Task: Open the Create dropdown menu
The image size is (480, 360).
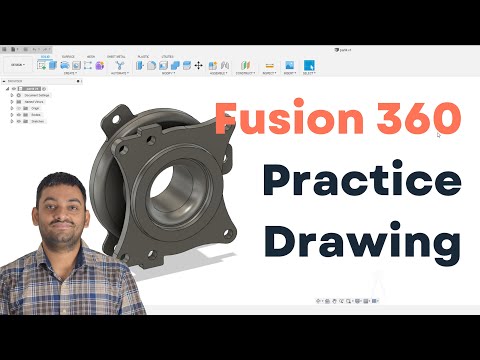Action: click(x=70, y=73)
